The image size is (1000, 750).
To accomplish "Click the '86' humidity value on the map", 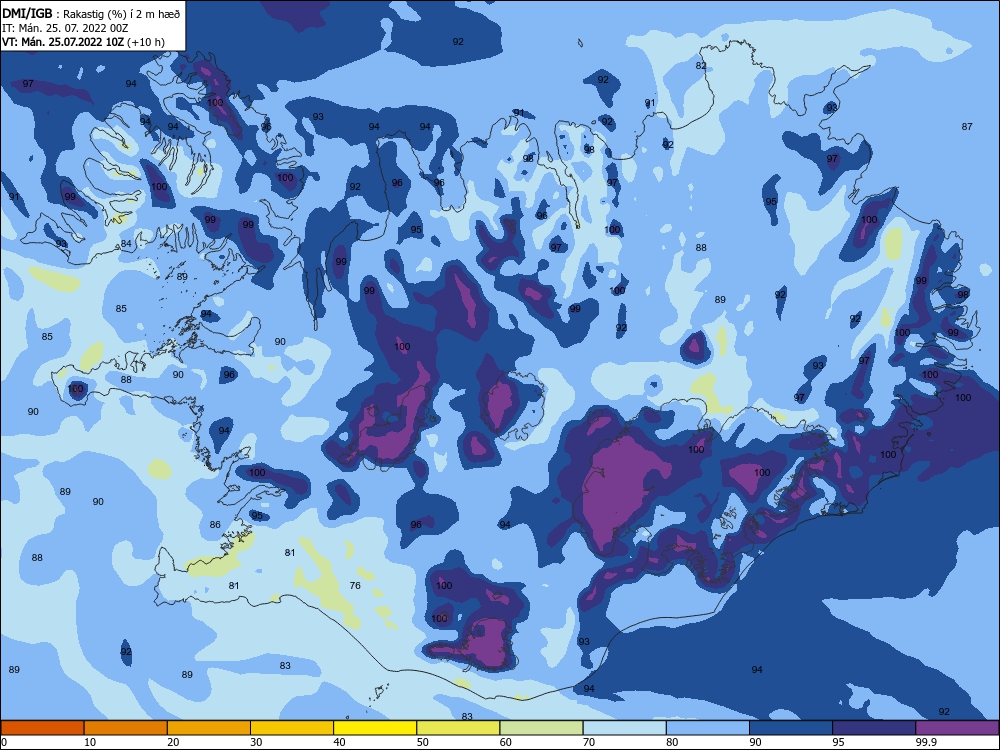I will tap(215, 525).
